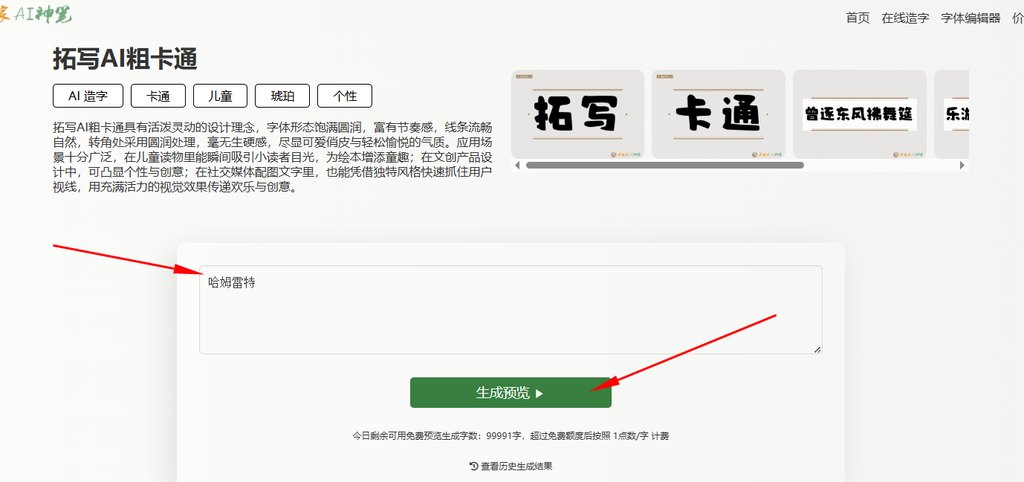The height and width of the screenshot is (482, 1024).
Task: Click the 拓写AI粗卡通 title heading
Action: pos(125,59)
